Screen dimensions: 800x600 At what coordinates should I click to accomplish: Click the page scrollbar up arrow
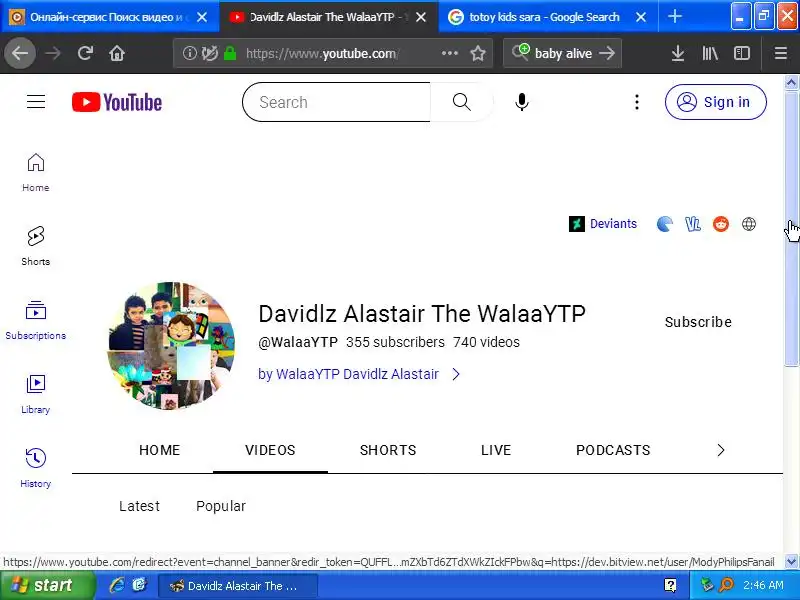point(791,82)
